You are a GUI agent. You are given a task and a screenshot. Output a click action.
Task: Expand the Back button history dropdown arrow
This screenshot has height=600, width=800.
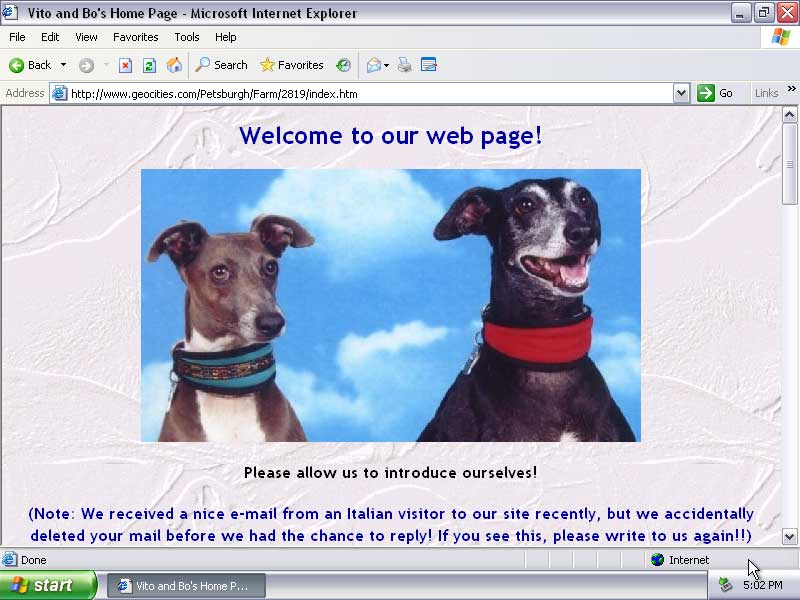tap(63, 65)
